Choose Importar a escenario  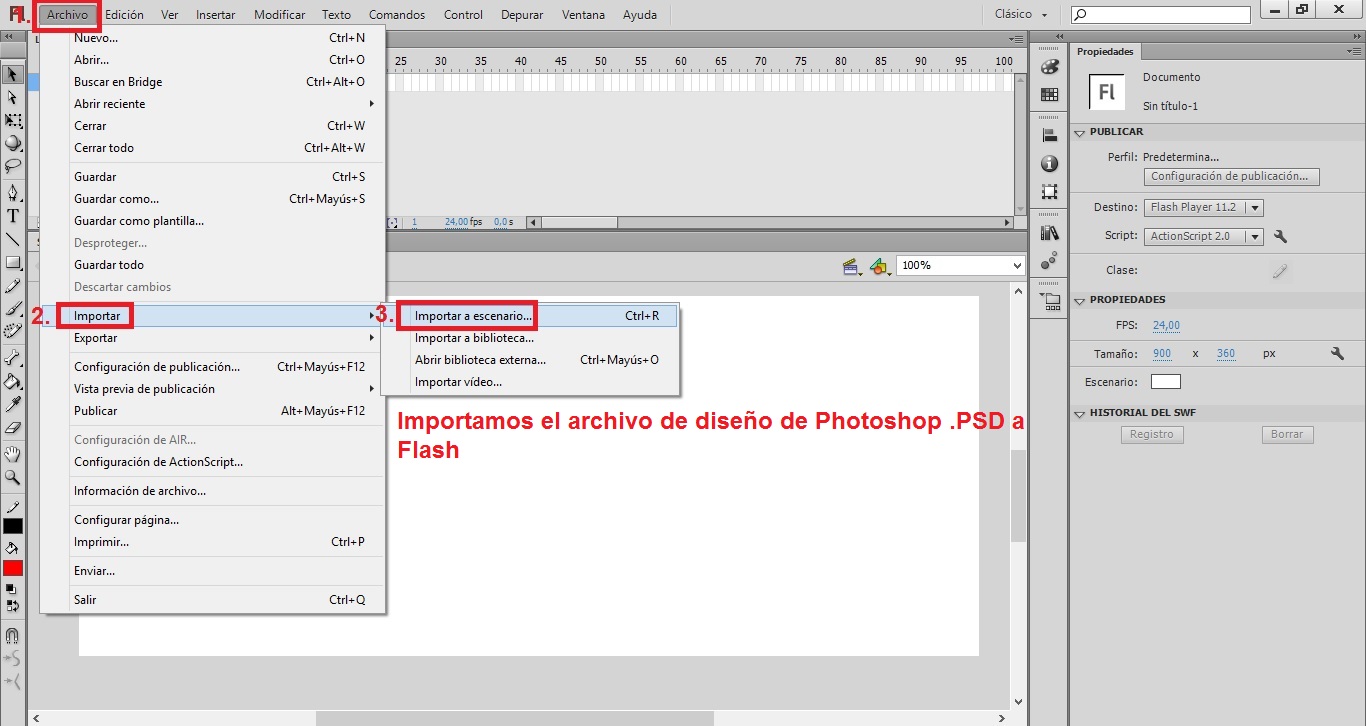tap(530, 316)
